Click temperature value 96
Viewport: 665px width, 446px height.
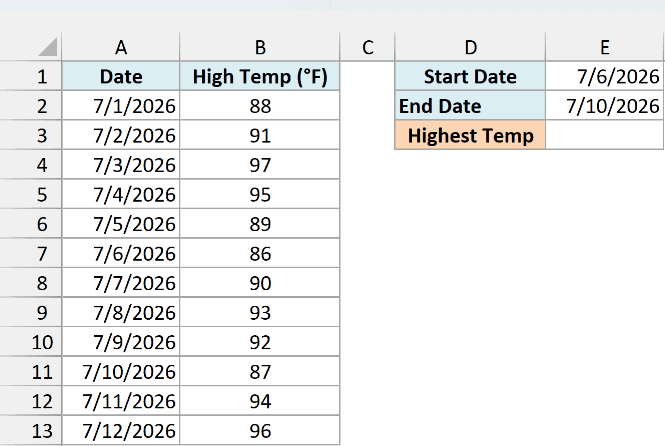pos(260,430)
